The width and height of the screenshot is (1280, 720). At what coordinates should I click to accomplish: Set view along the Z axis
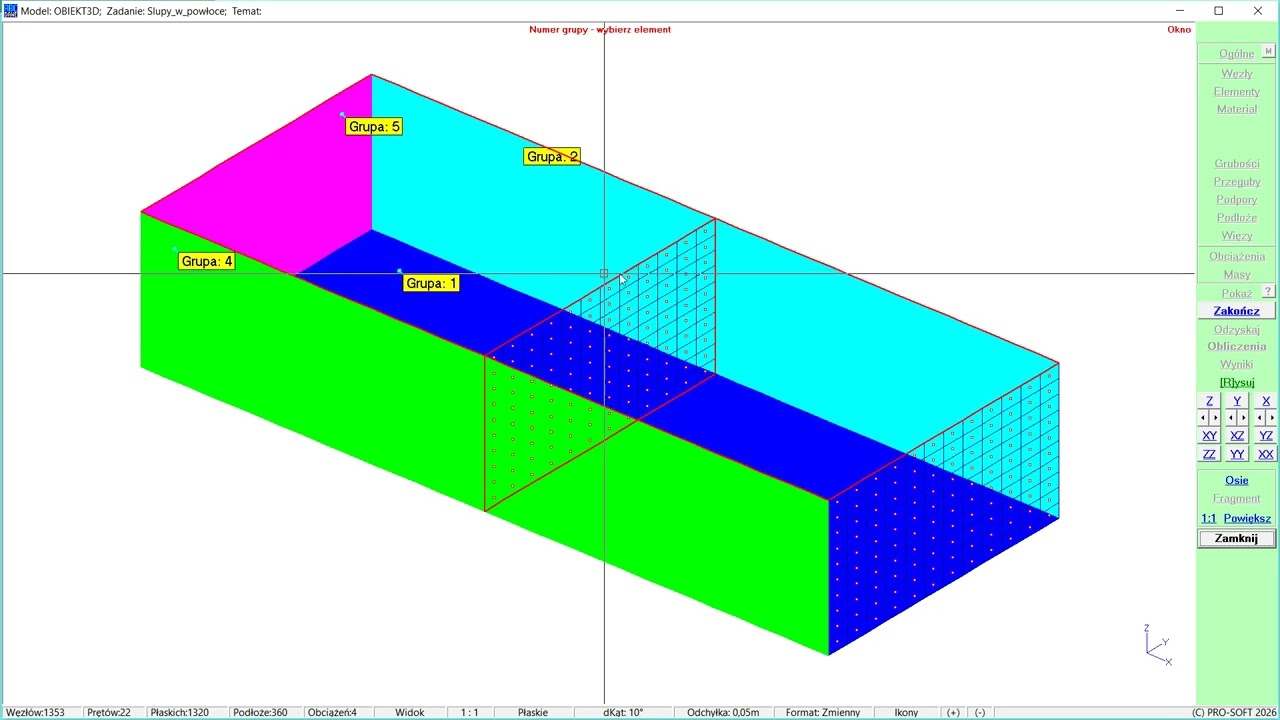click(x=1209, y=401)
